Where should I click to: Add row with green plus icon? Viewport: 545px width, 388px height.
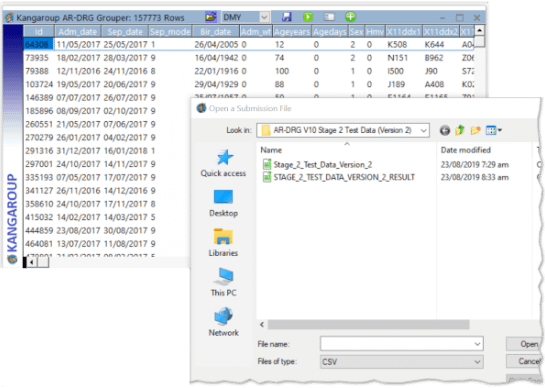(x=350, y=17)
